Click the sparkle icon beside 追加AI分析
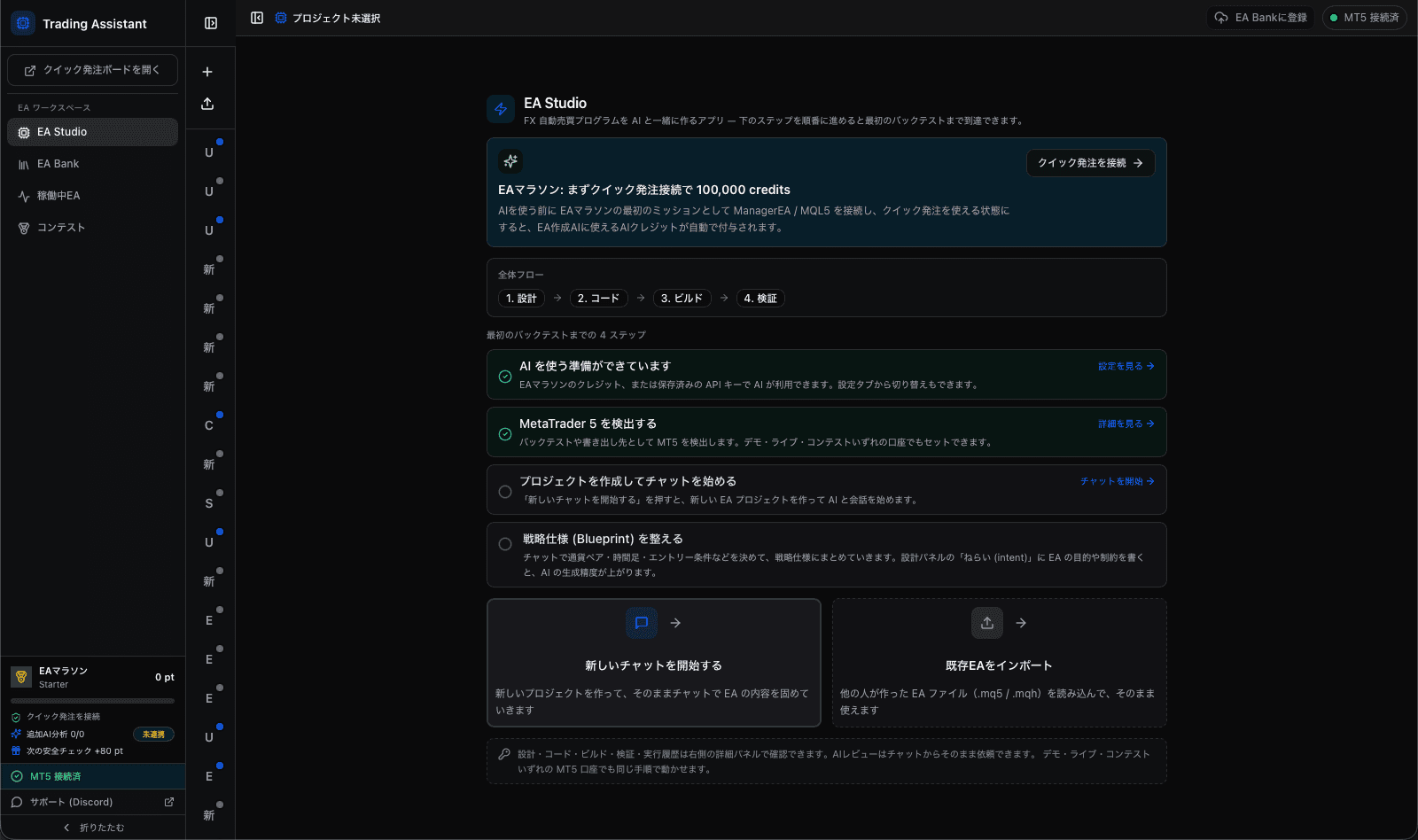The height and width of the screenshot is (840, 1418). point(16,734)
